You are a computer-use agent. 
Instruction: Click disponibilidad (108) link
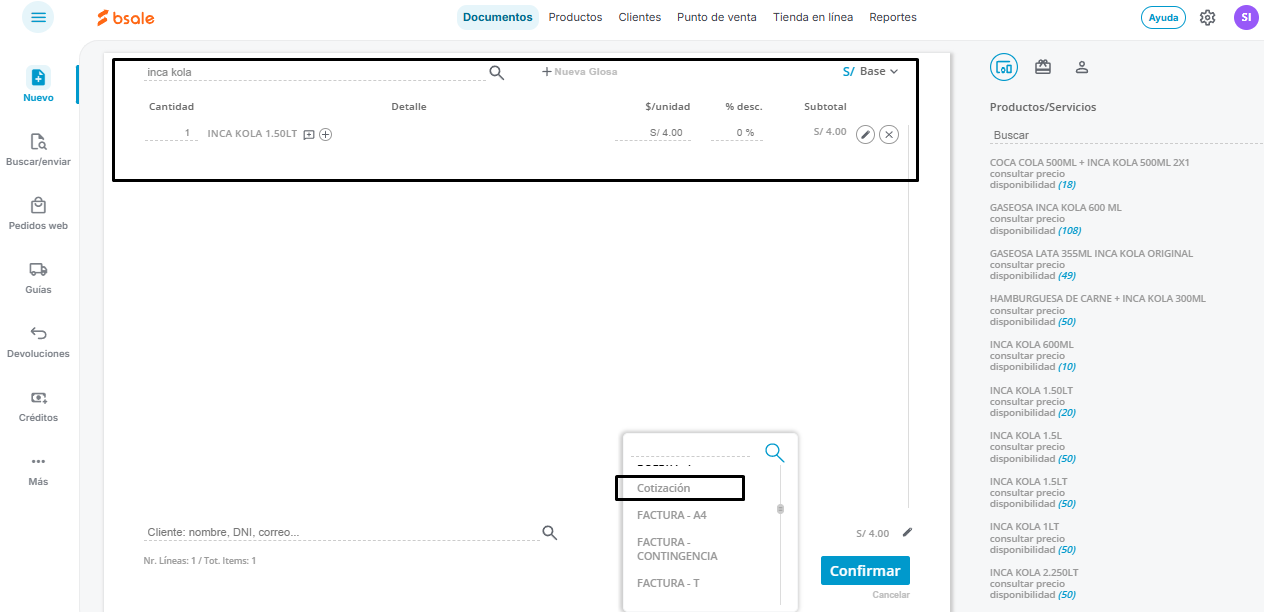[1036, 230]
